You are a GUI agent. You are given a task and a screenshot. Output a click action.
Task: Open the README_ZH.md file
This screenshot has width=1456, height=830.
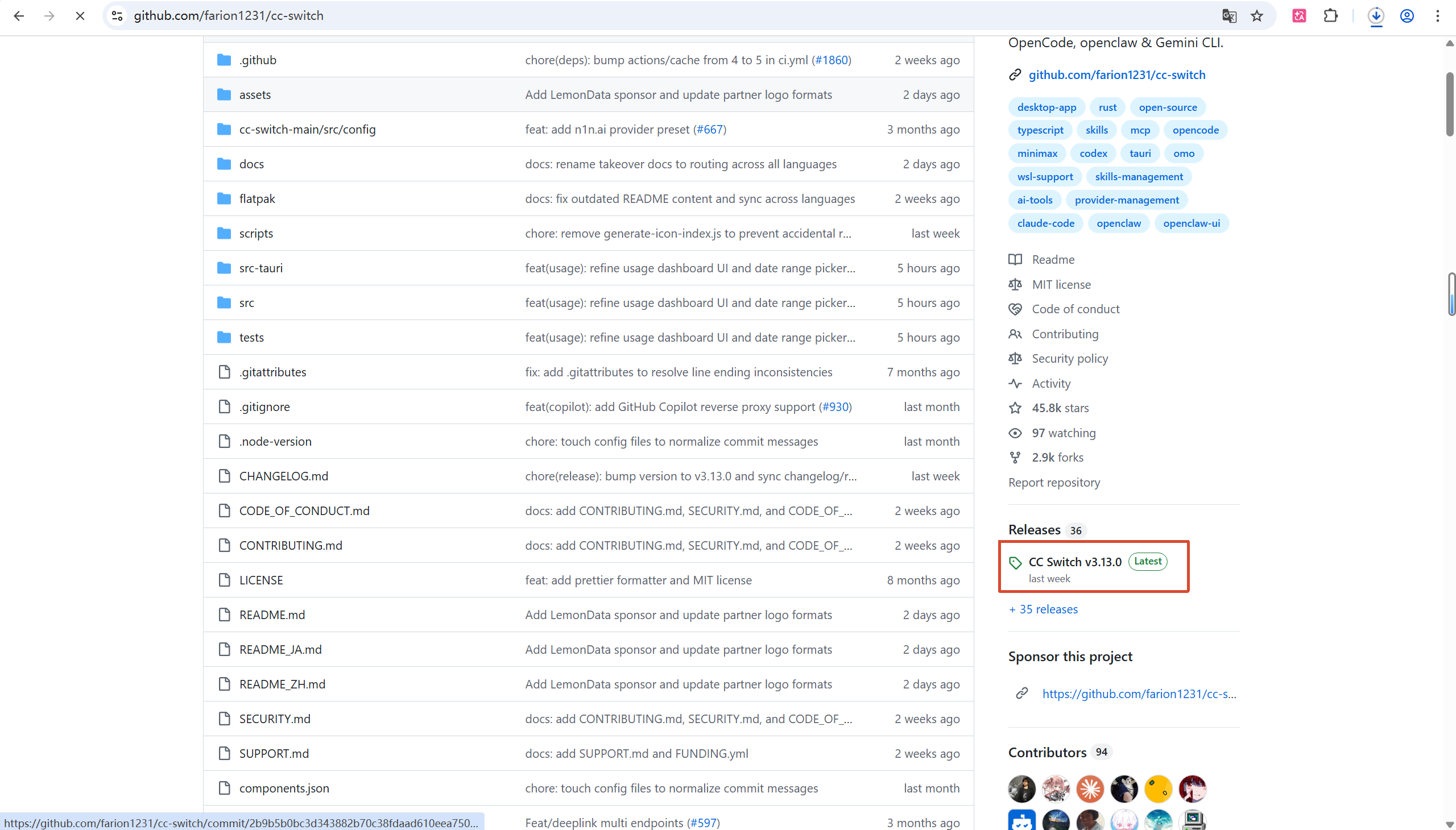pyautogui.click(x=282, y=684)
